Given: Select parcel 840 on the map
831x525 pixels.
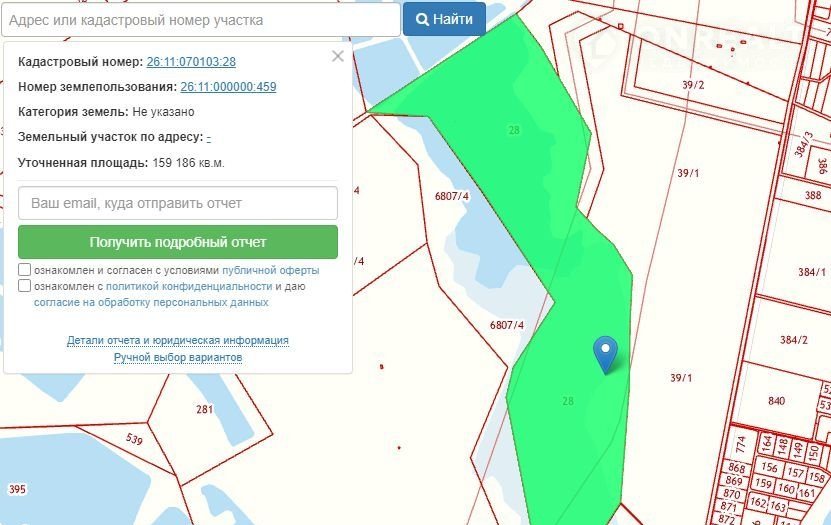Looking at the screenshot, I should [776, 401].
